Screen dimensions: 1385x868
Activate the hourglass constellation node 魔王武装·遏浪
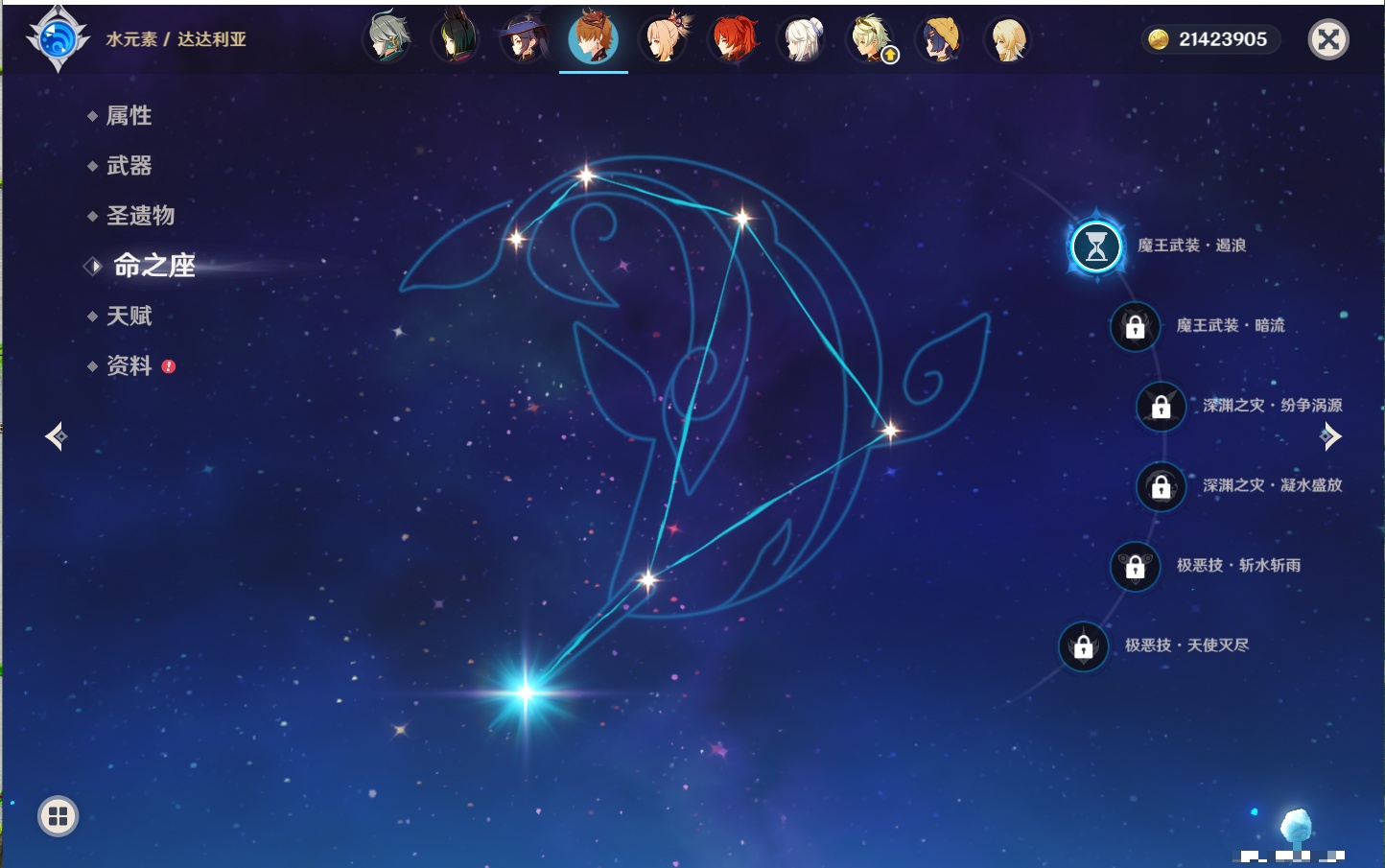click(x=1096, y=246)
